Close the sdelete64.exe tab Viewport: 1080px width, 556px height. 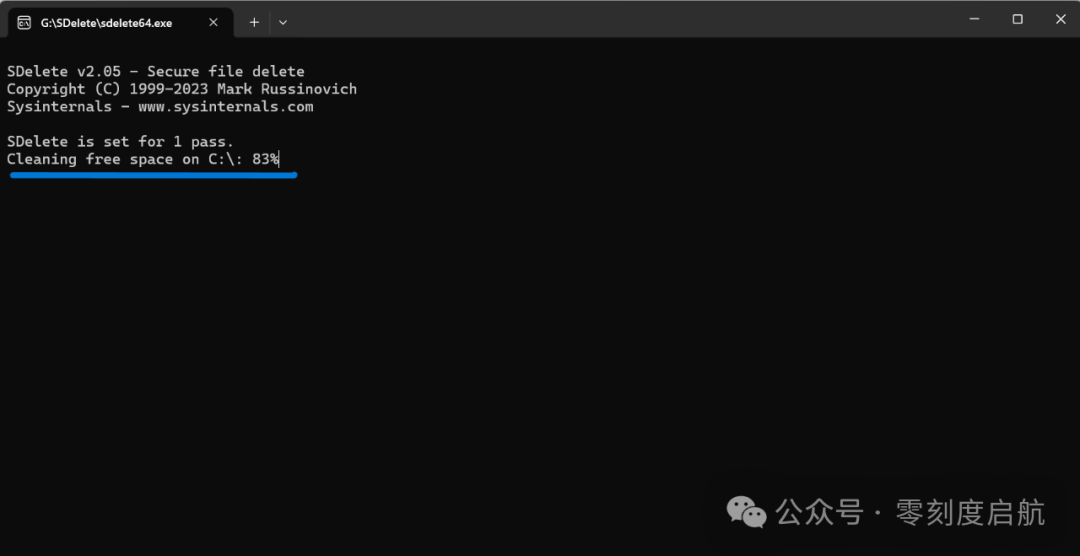pos(214,22)
